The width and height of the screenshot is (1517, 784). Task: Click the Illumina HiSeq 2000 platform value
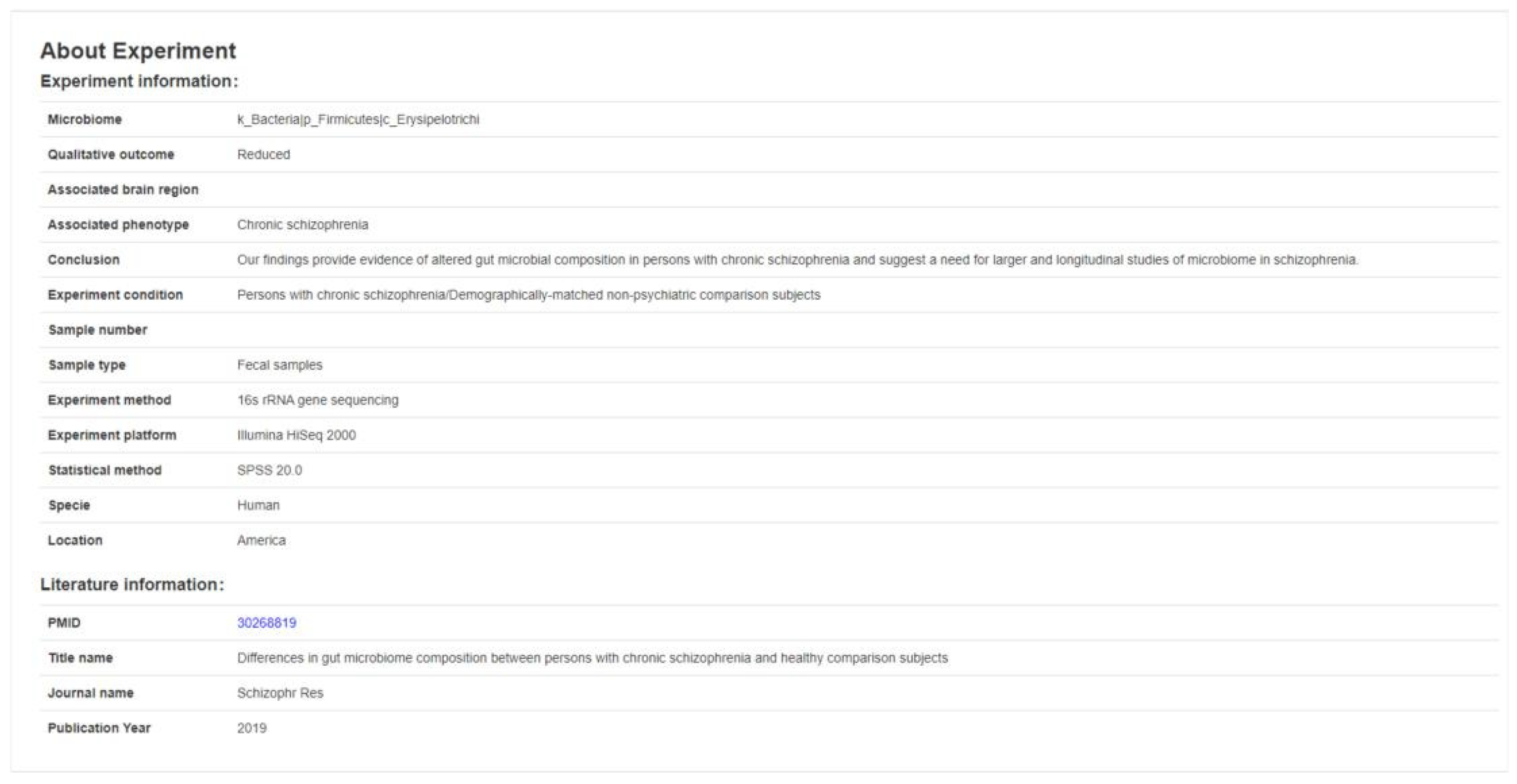point(296,435)
